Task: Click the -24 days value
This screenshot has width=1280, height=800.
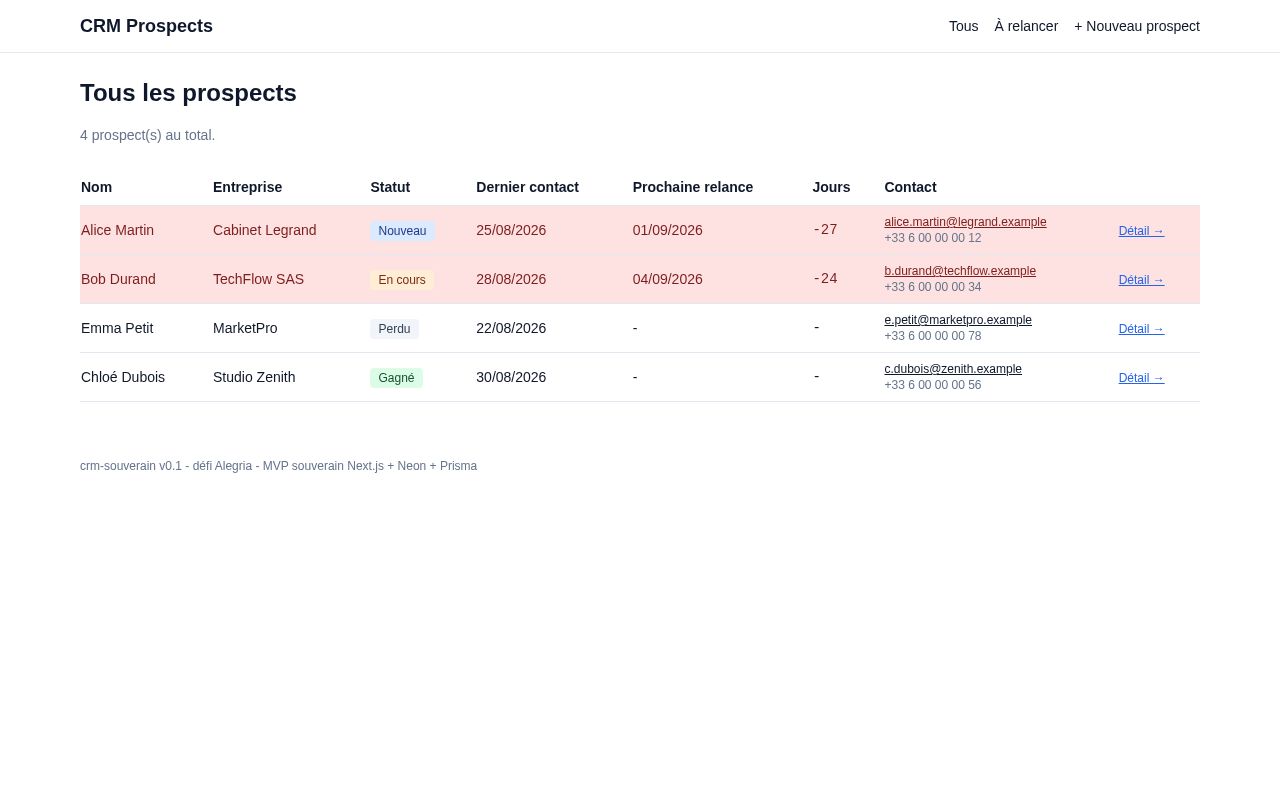Action: 825,279
